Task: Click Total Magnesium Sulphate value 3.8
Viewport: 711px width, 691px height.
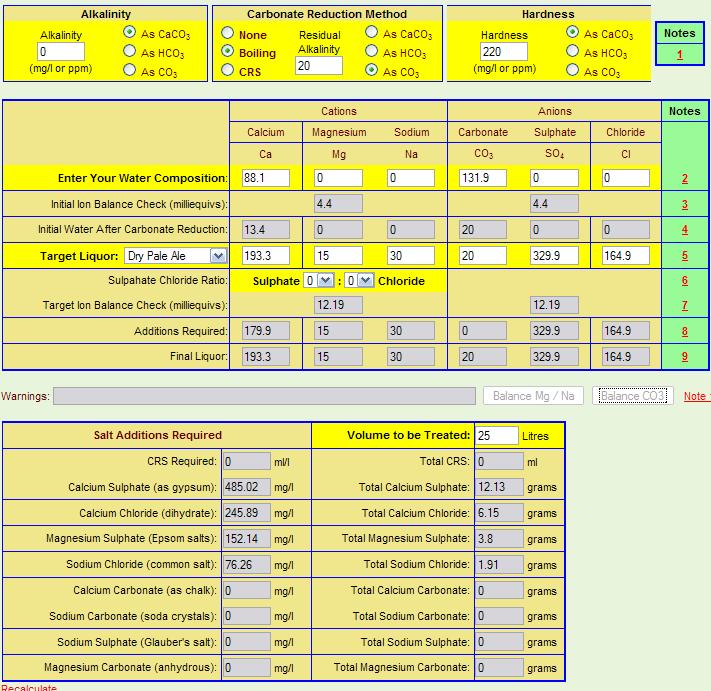Action: 499,539
